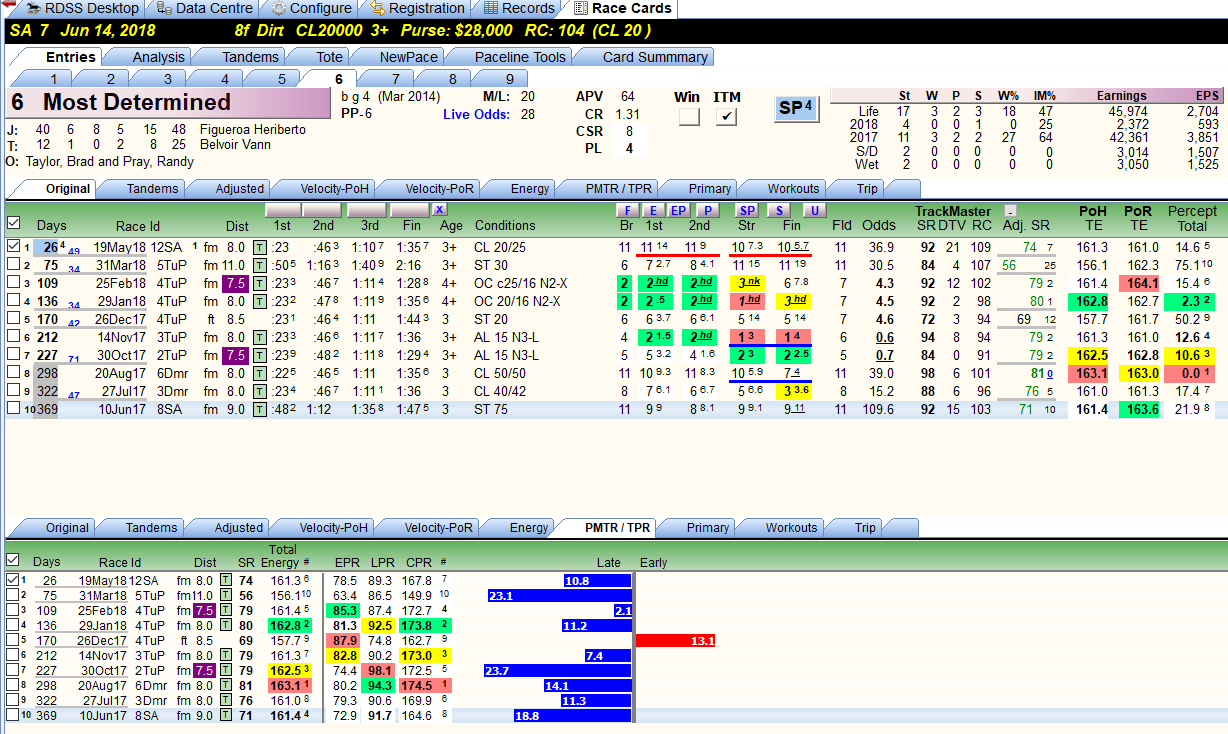1228x734 pixels.
Task: Click the blank button above 1st column
Action: pyautogui.click(x=282, y=209)
